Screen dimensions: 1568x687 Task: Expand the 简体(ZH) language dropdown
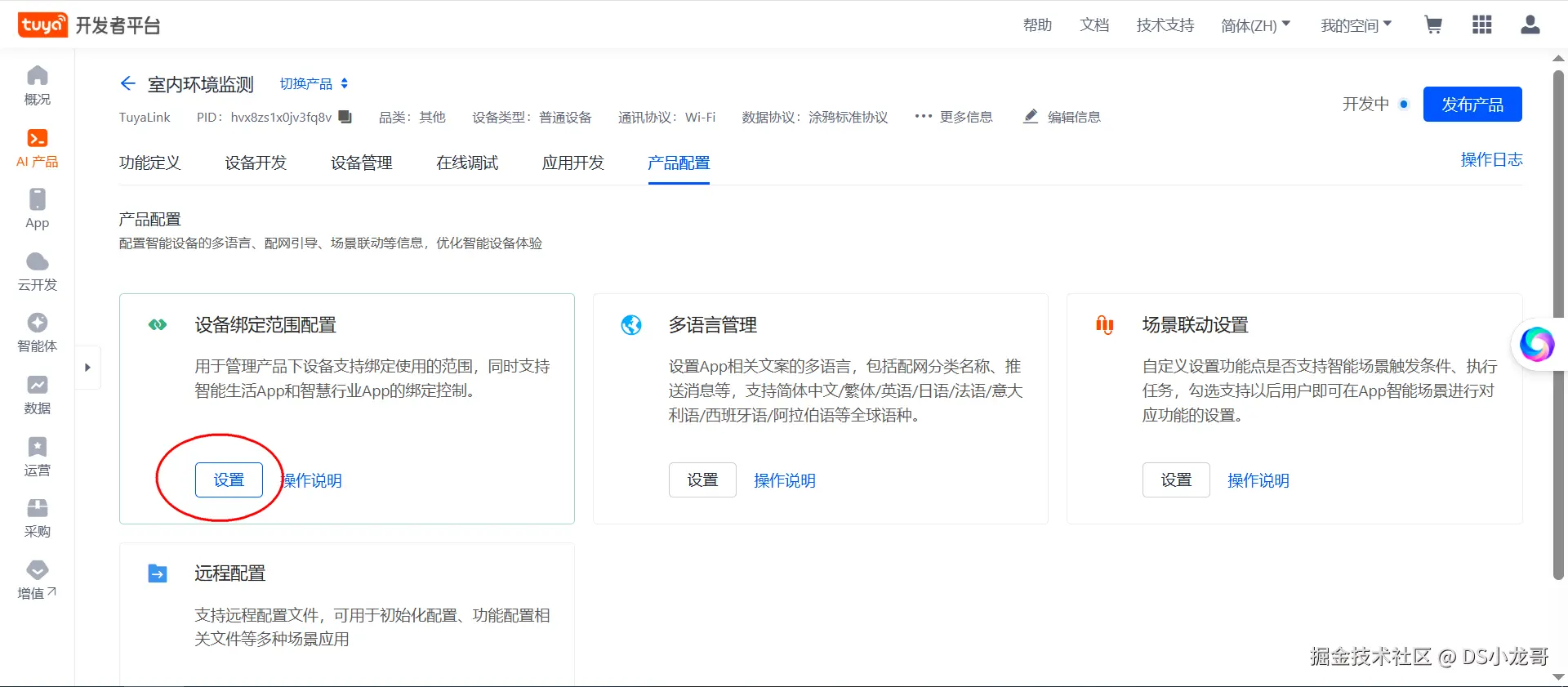point(1256,25)
